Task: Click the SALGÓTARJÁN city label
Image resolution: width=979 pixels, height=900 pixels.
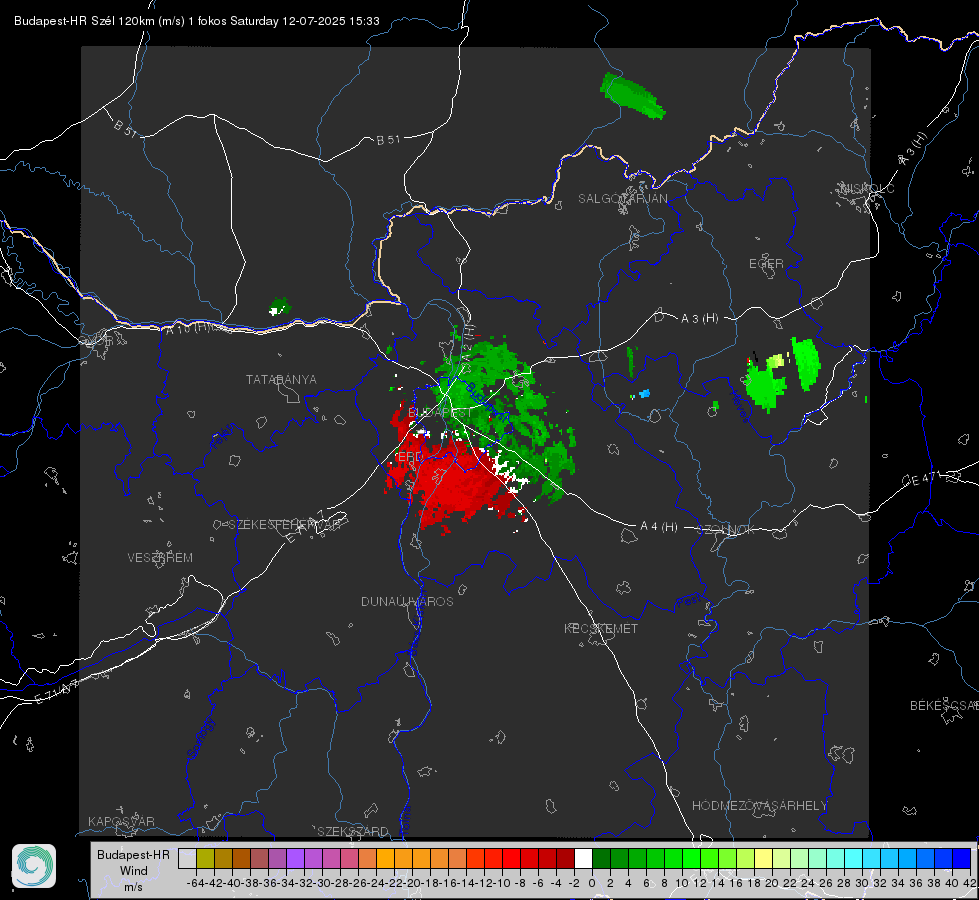Action: (x=622, y=199)
